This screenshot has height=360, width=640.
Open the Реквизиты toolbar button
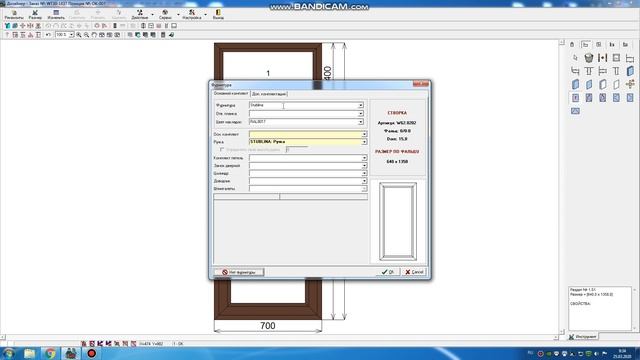(14, 15)
